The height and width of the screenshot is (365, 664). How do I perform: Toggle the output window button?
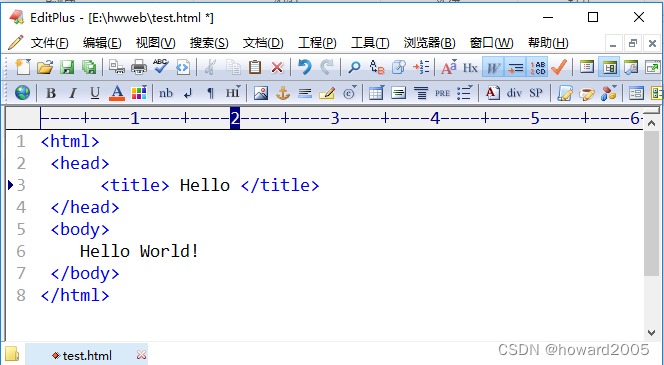(x=631, y=67)
